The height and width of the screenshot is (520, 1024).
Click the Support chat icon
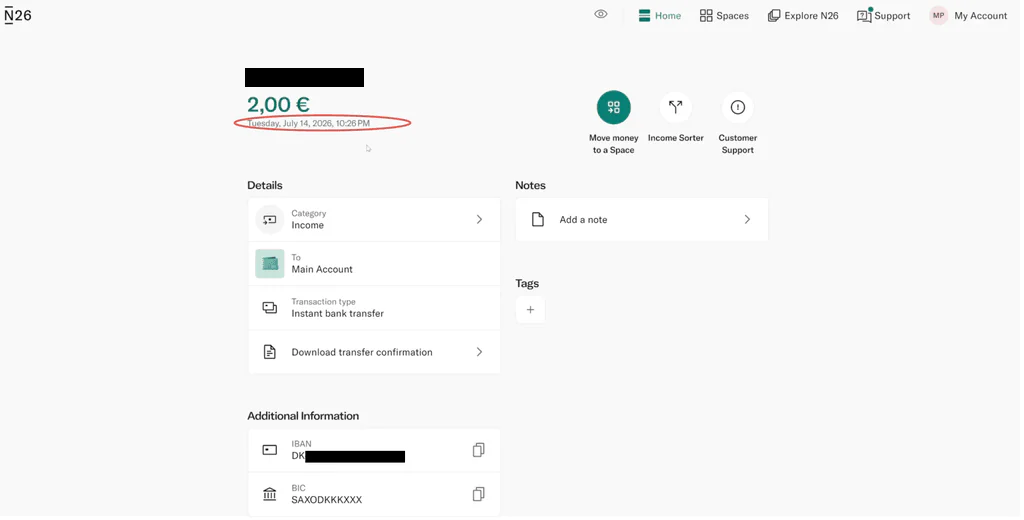click(x=864, y=16)
